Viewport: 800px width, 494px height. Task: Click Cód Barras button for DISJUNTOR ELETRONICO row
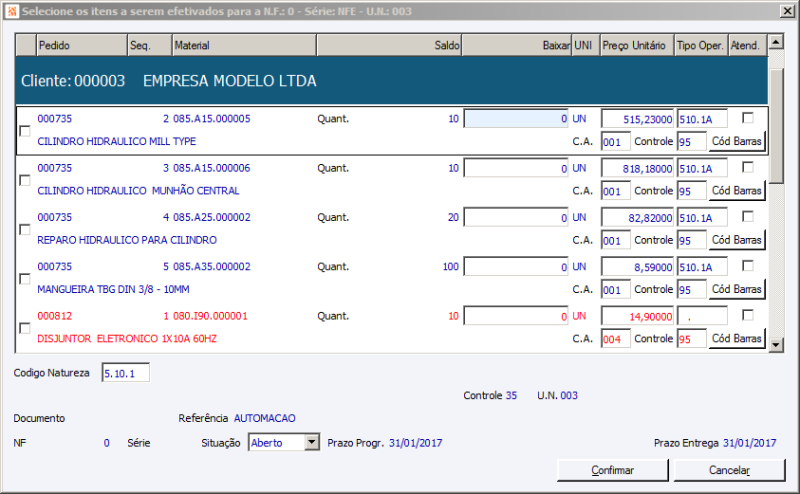click(737, 338)
